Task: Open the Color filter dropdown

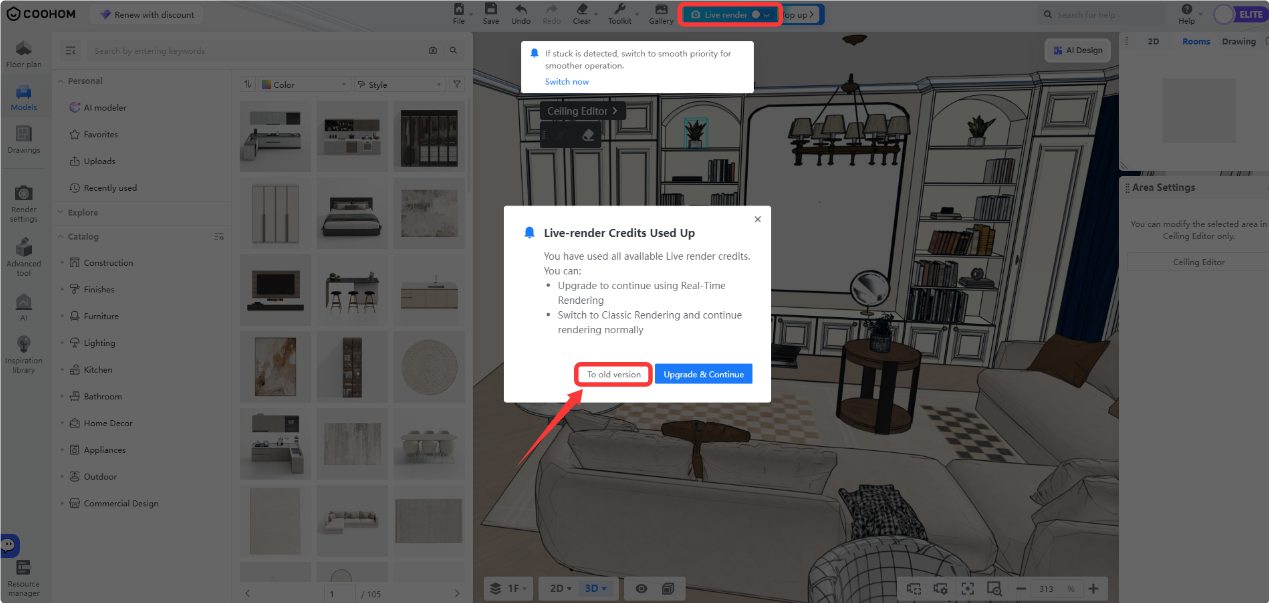Action: pos(303,85)
